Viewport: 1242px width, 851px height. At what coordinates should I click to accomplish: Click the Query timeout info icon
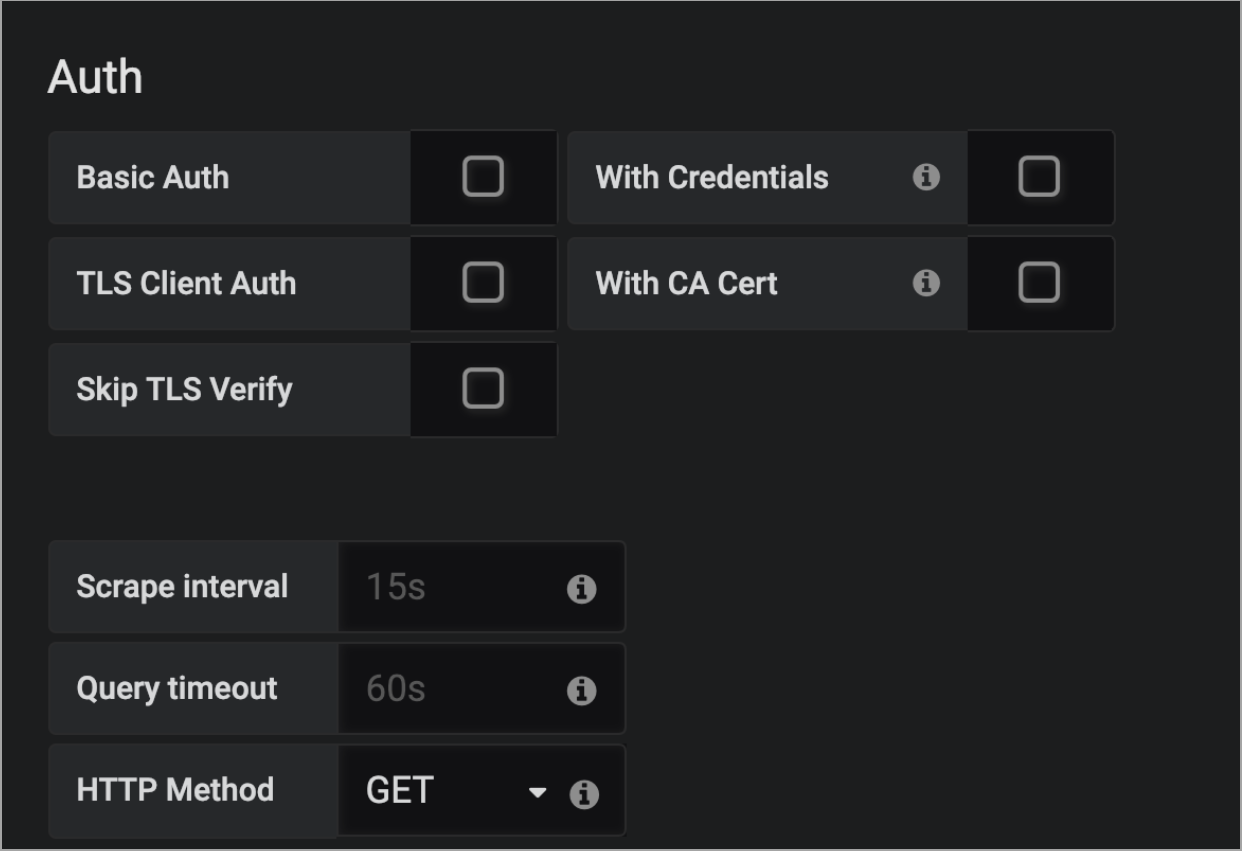(x=581, y=690)
